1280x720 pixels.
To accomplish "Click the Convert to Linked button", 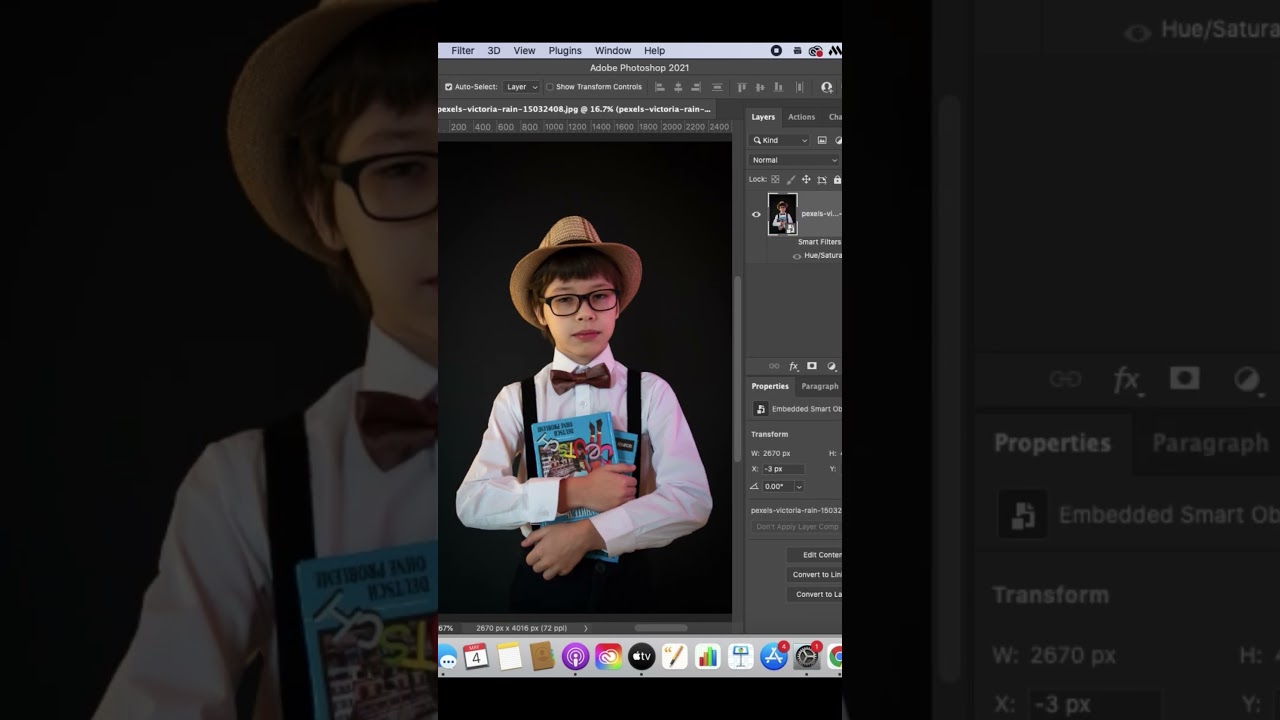I will [x=814, y=574].
